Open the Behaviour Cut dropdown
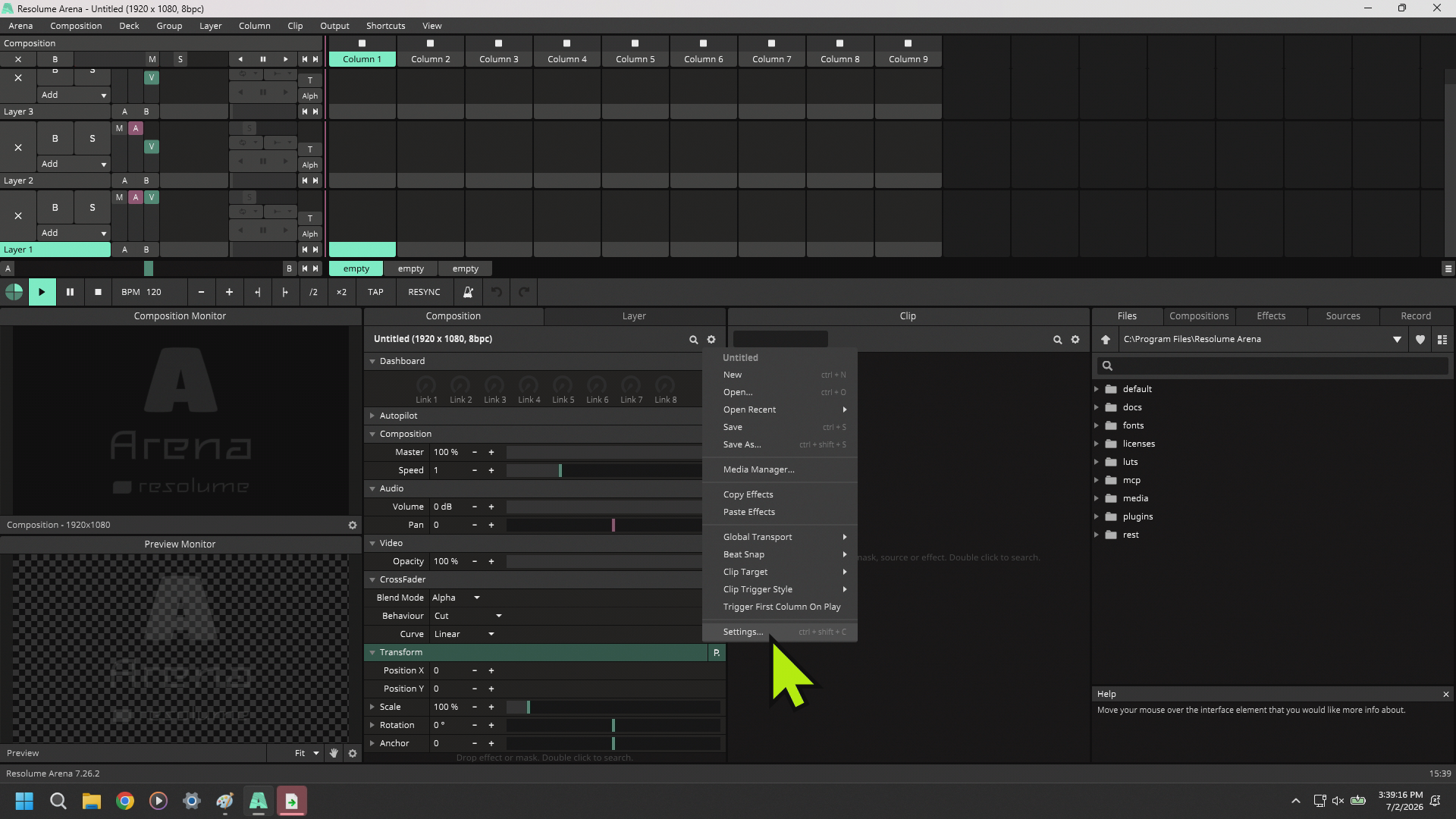 click(x=468, y=616)
